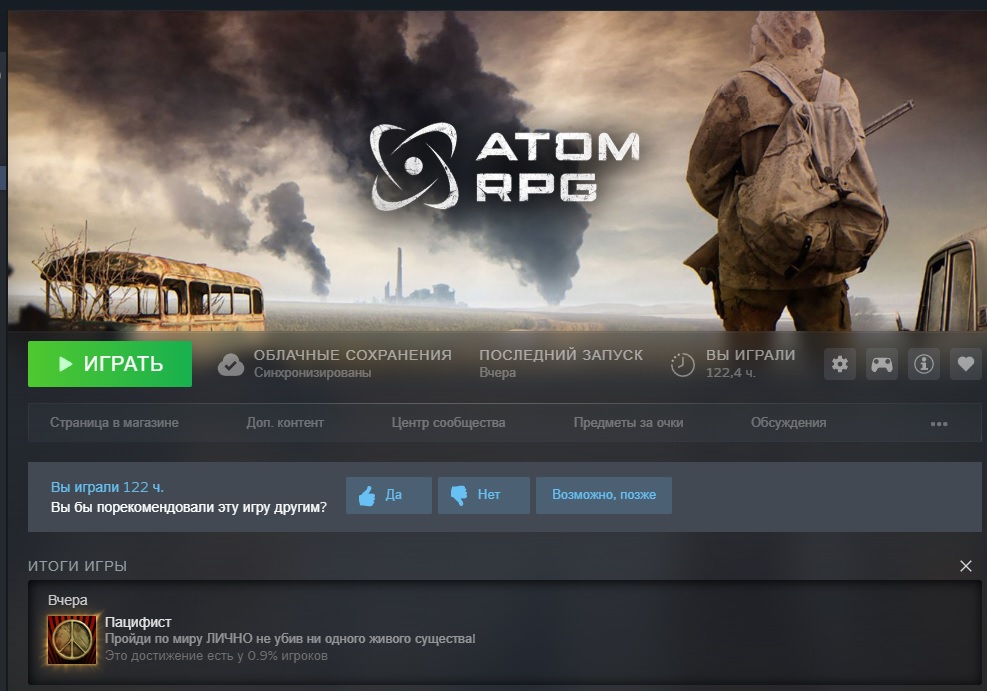Click the Пацифист achievement title
Screen dimensions: 987x691
click(x=138, y=622)
